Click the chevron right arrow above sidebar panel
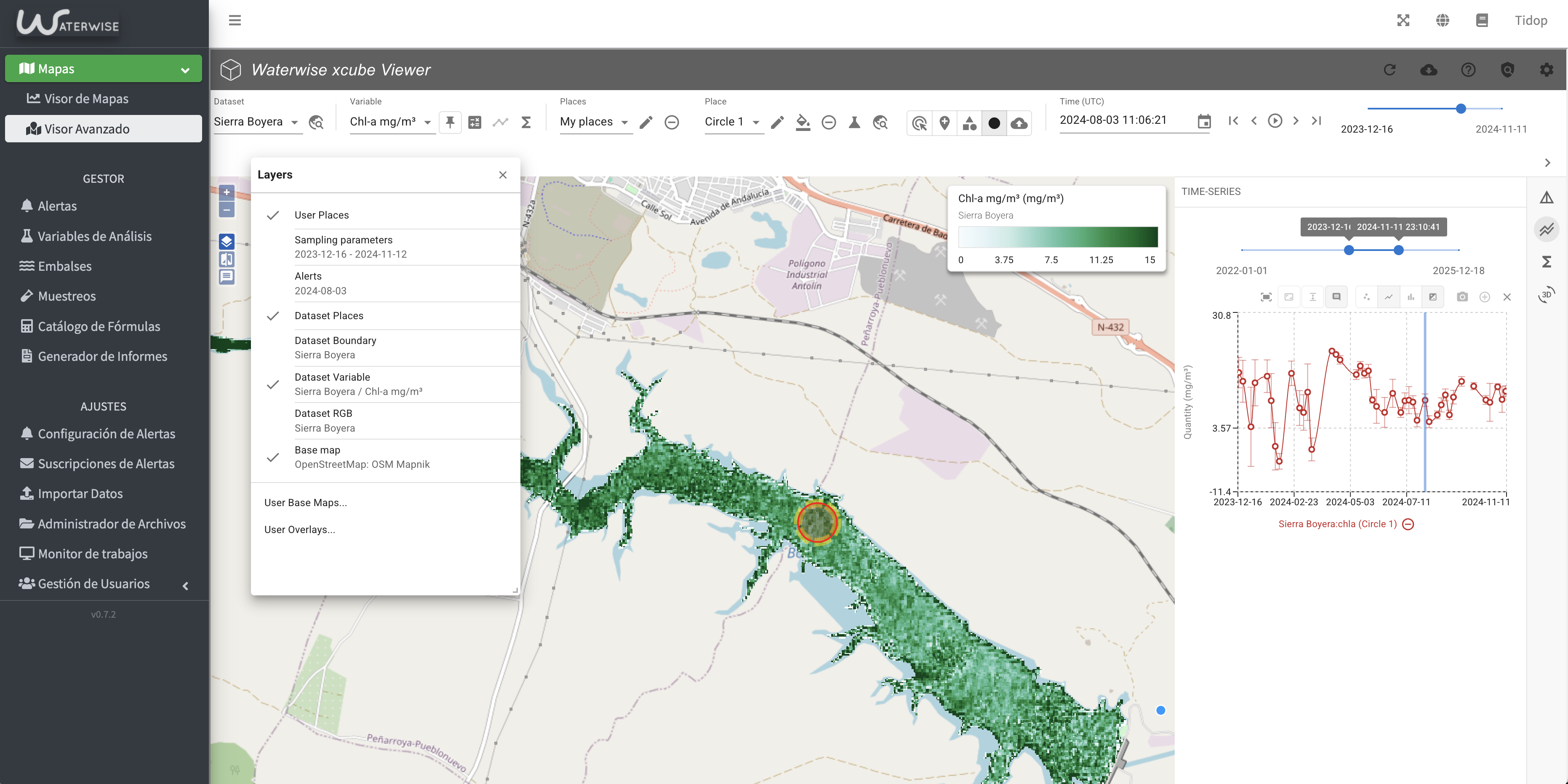 coord(1547,163)
